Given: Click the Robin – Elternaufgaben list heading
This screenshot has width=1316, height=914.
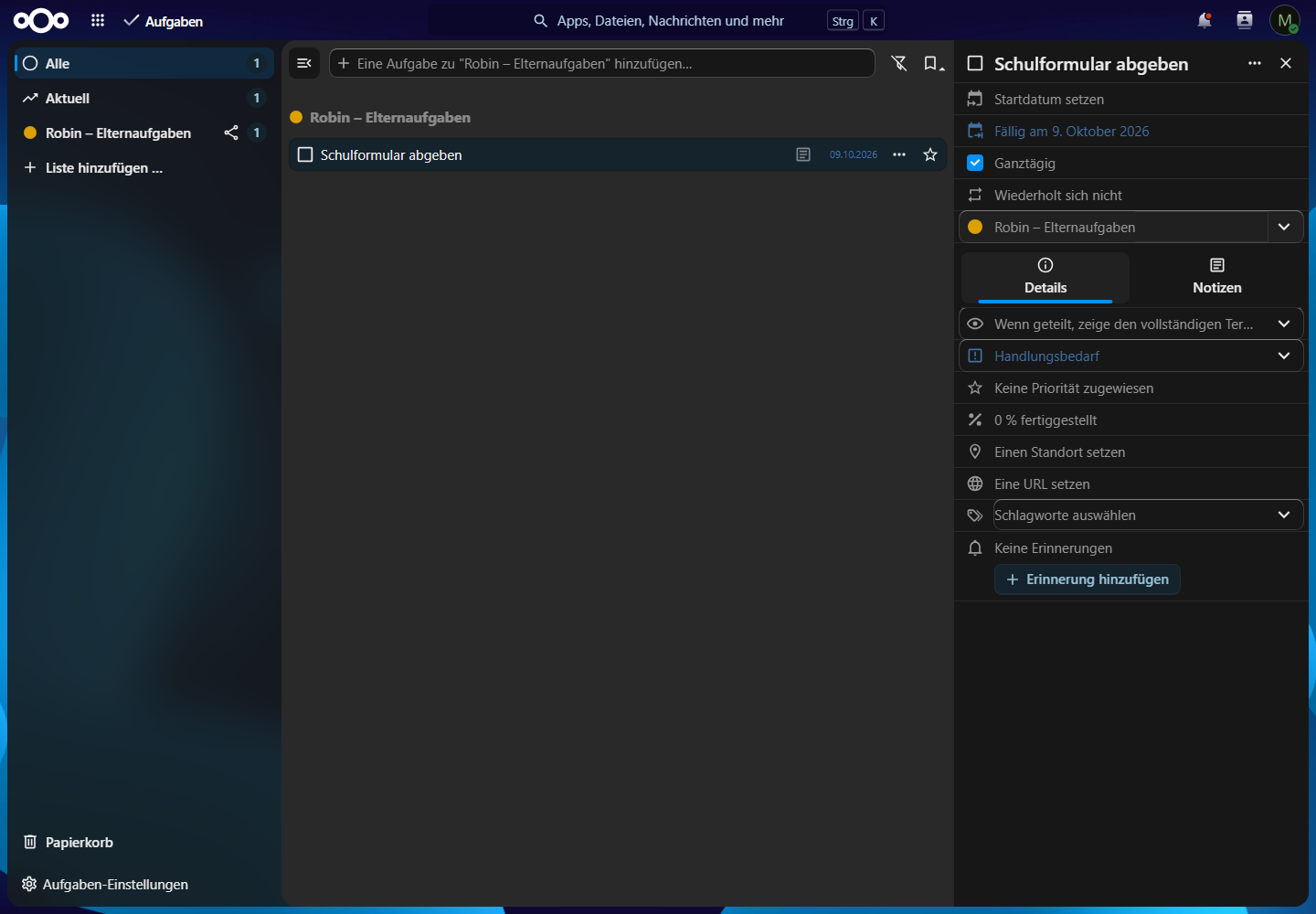Looking at the screenshot, I should [390, 117].
